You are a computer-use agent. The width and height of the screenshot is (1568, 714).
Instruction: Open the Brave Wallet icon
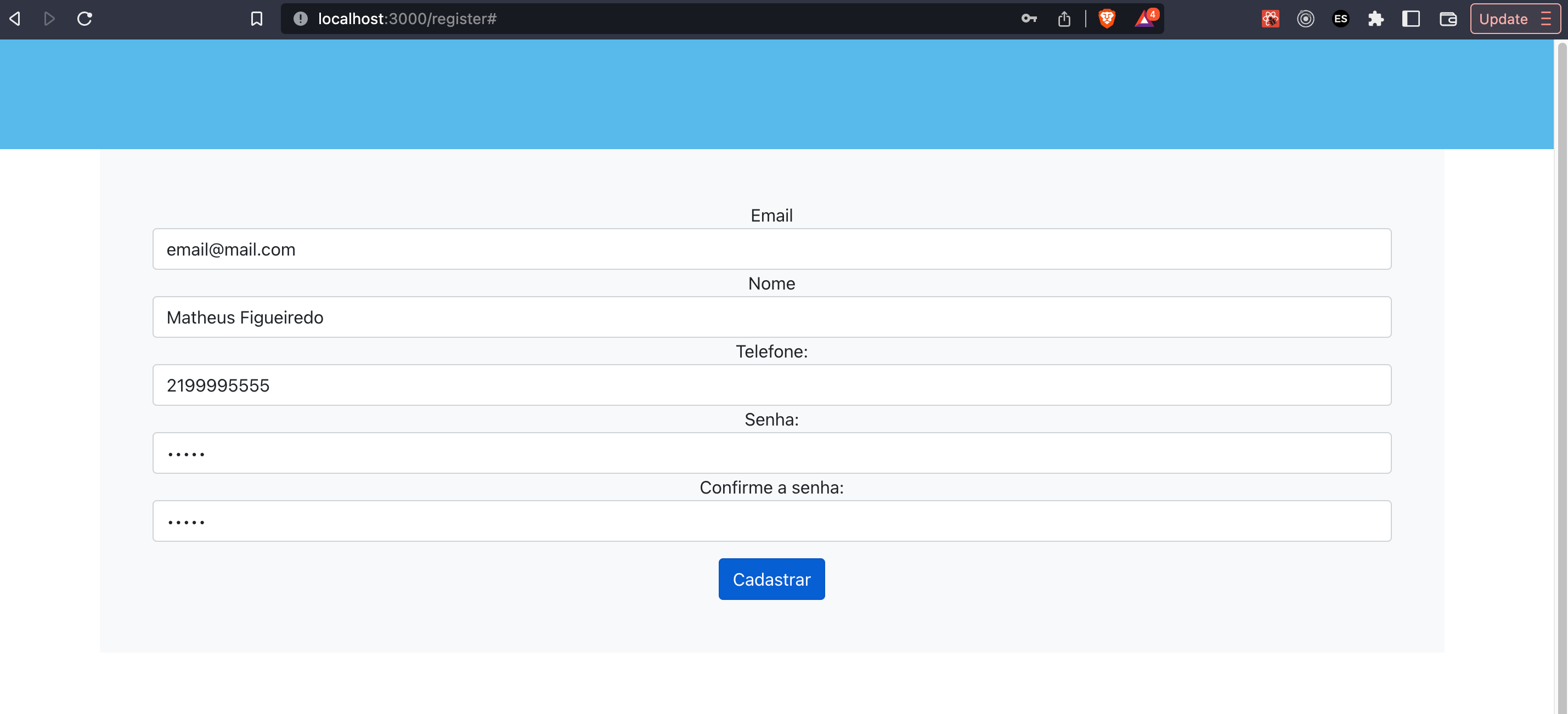tap(1448, 19)
